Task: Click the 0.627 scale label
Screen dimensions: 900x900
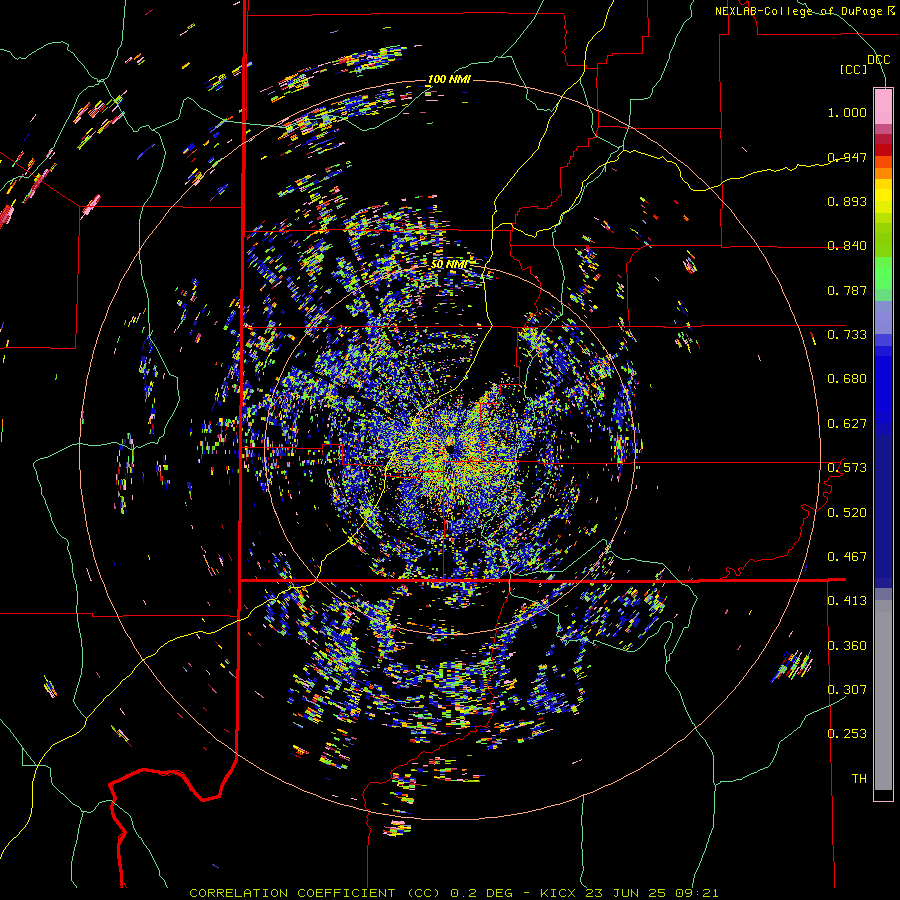Action: 847,423
